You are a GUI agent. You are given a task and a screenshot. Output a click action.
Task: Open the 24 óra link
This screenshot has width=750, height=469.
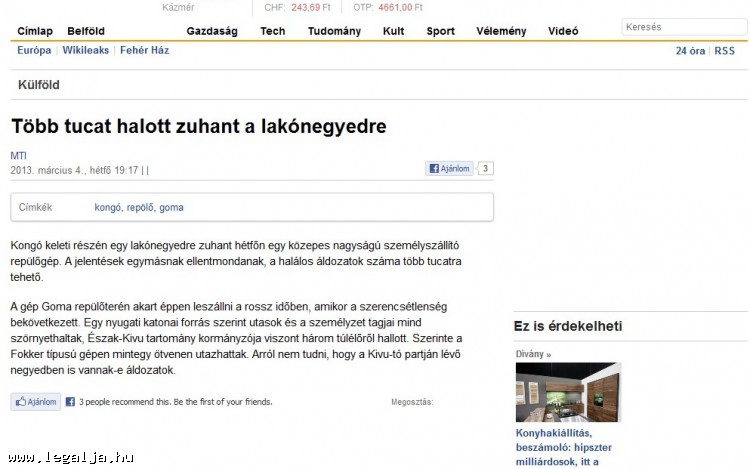click(690, 51)
